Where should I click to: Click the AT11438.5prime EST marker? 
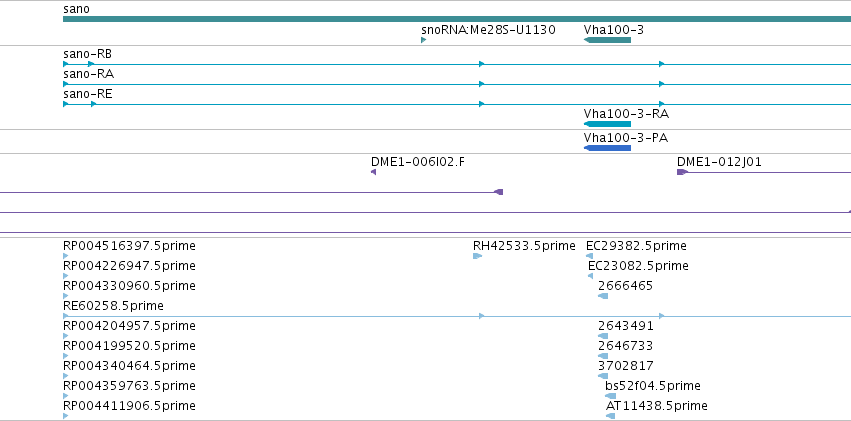click(x=611, y=416)
